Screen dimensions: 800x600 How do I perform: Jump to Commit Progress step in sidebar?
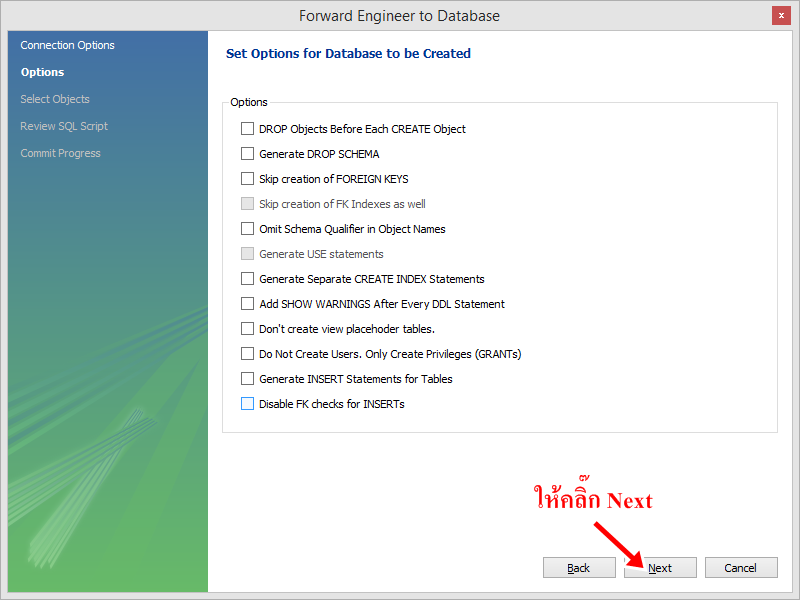[x=60, y=153]
